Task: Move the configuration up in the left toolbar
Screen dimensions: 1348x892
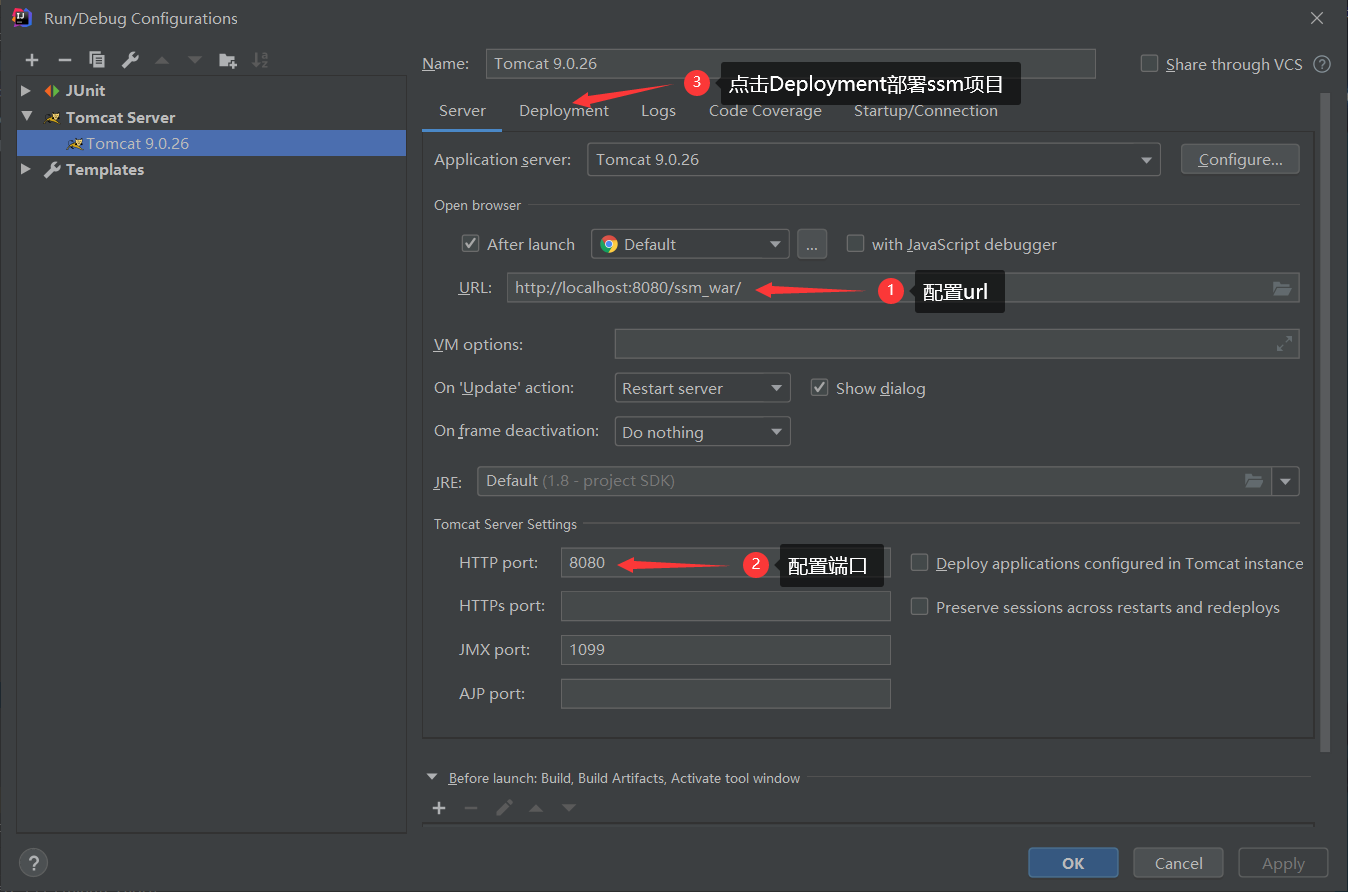Action: [162, 60]
